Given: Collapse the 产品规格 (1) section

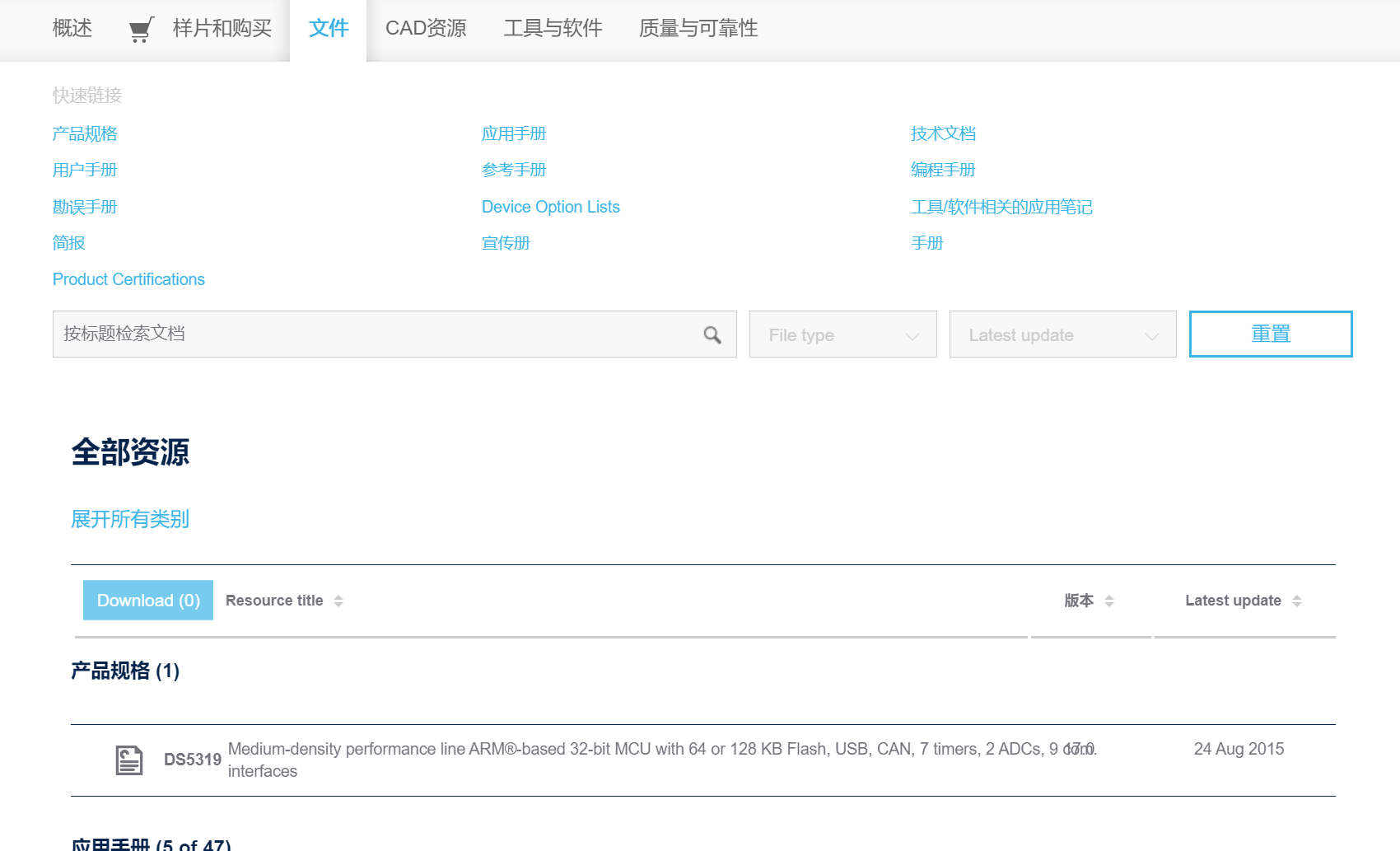Looking at the screenshot, I should (x=125, y=671).
